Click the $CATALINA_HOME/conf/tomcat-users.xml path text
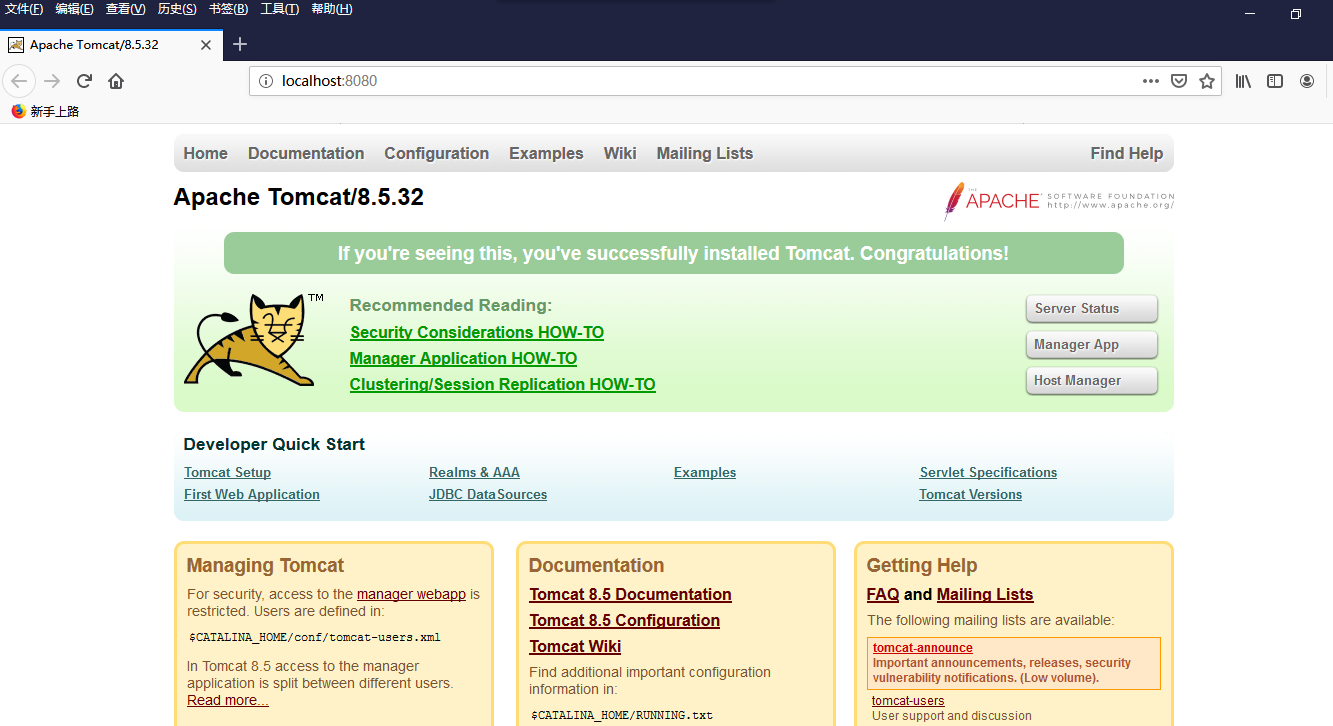 [x=314, y=637]
